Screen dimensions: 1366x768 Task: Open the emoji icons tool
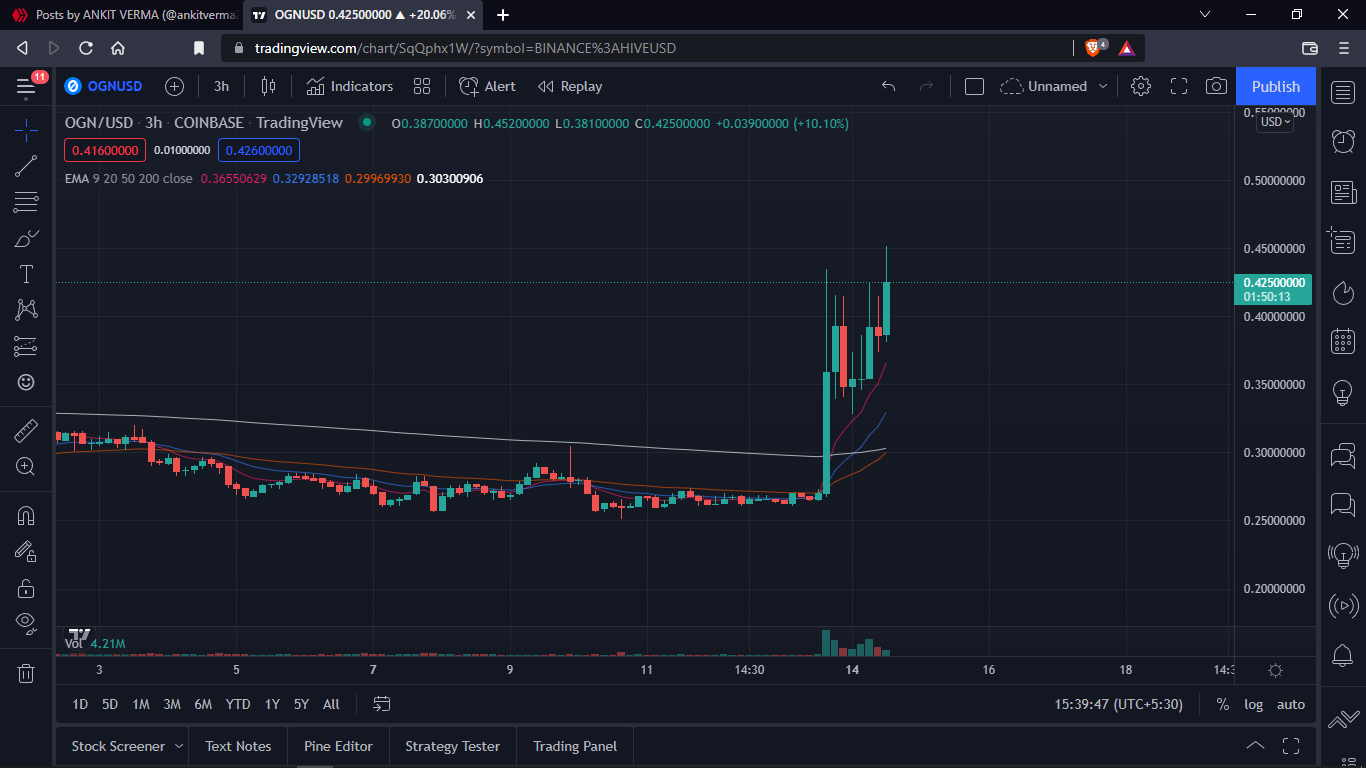click(x=26, y=382)
